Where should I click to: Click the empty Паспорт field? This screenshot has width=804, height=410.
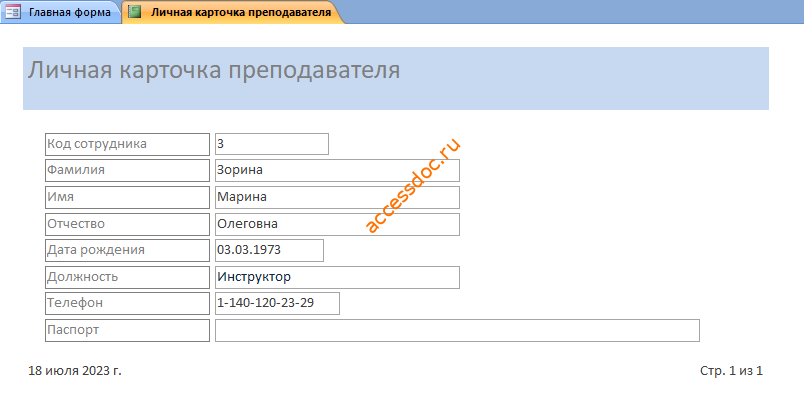(457, 331)
